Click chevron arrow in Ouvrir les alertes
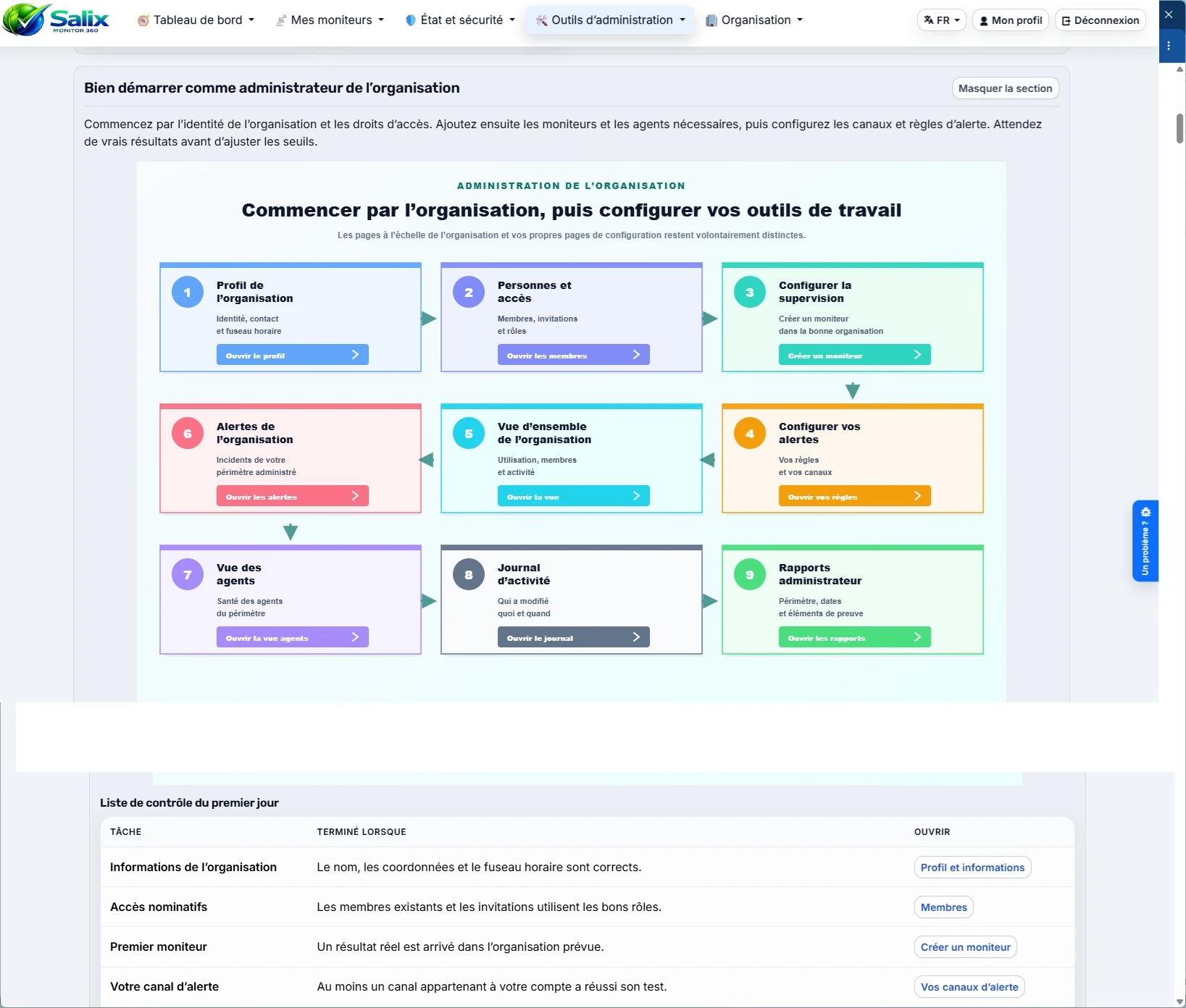Viewport: 1186px width, 1008px height. click(355, 496)
